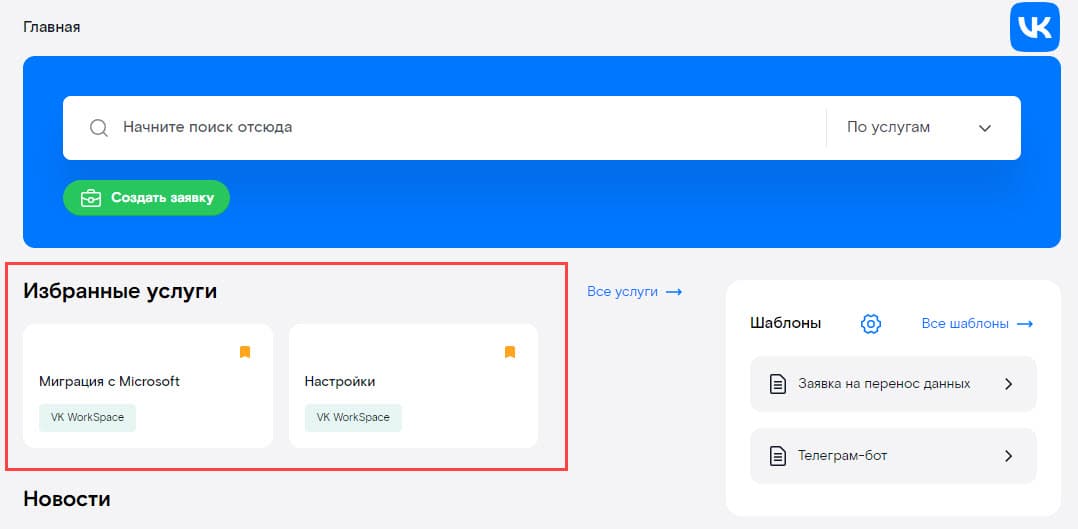
Task: Expand Телеграм-бот template chevron
Action: click(x=1009, y=455)
